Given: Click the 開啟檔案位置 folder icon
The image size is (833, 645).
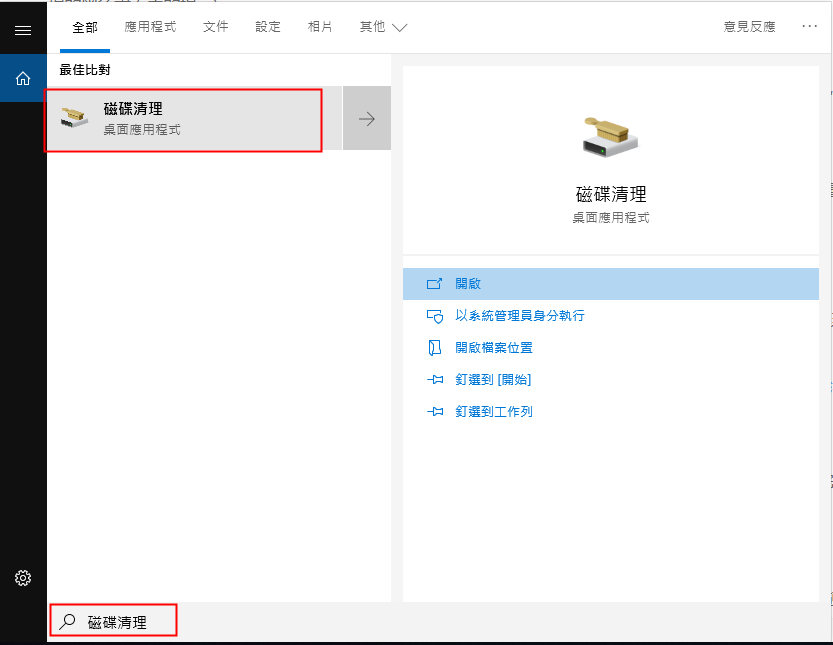Looking at the screenshot, I should [x=435, y=347].
